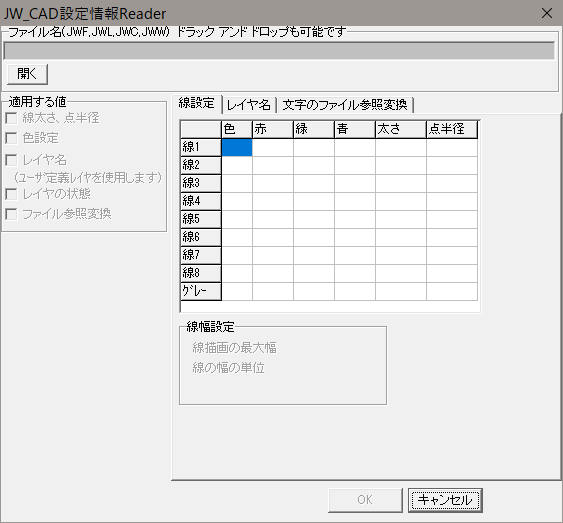This screenshot has width=563, height=523.
Task: Click the file name input field
Action: click(279, 51)
